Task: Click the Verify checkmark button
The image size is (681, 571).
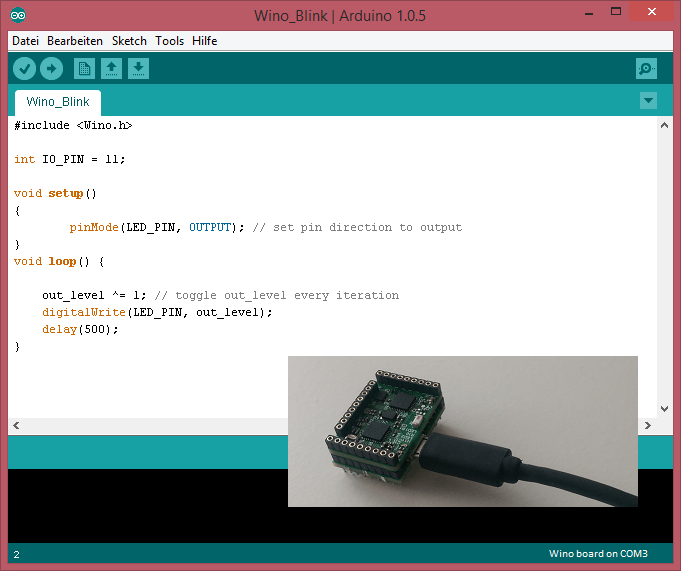Action: click(x=24, y=69)
